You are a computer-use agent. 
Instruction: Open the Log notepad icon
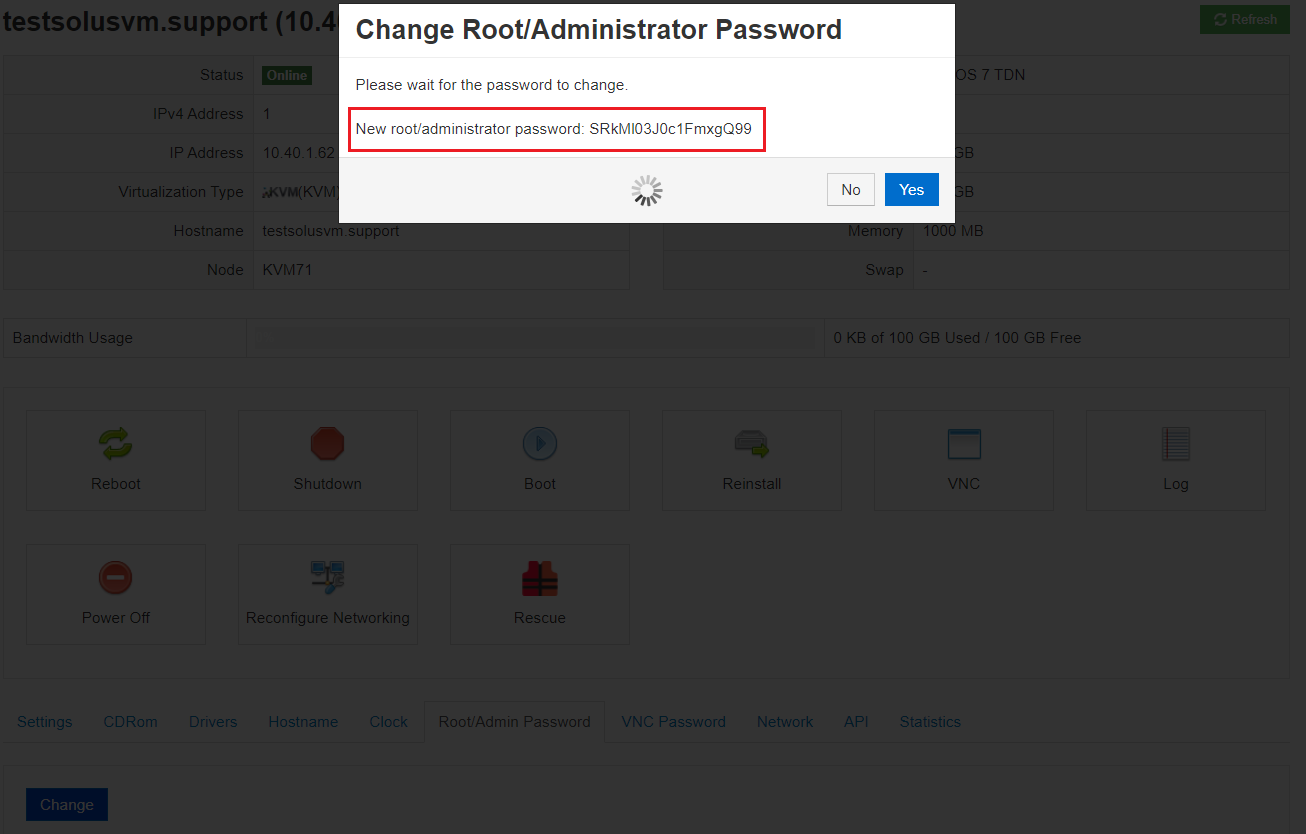pos(1176,443)
